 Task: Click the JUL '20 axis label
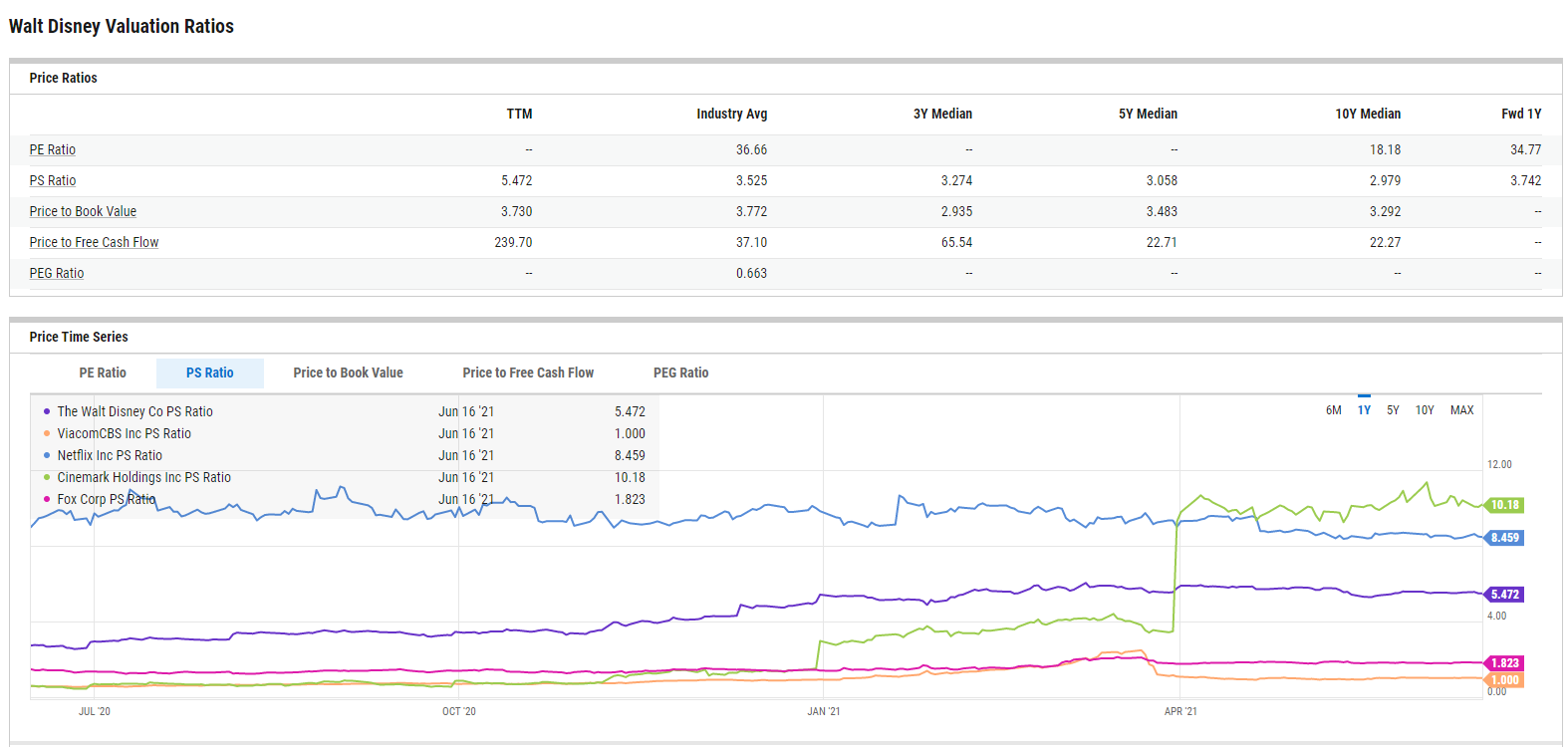(95, 711)
